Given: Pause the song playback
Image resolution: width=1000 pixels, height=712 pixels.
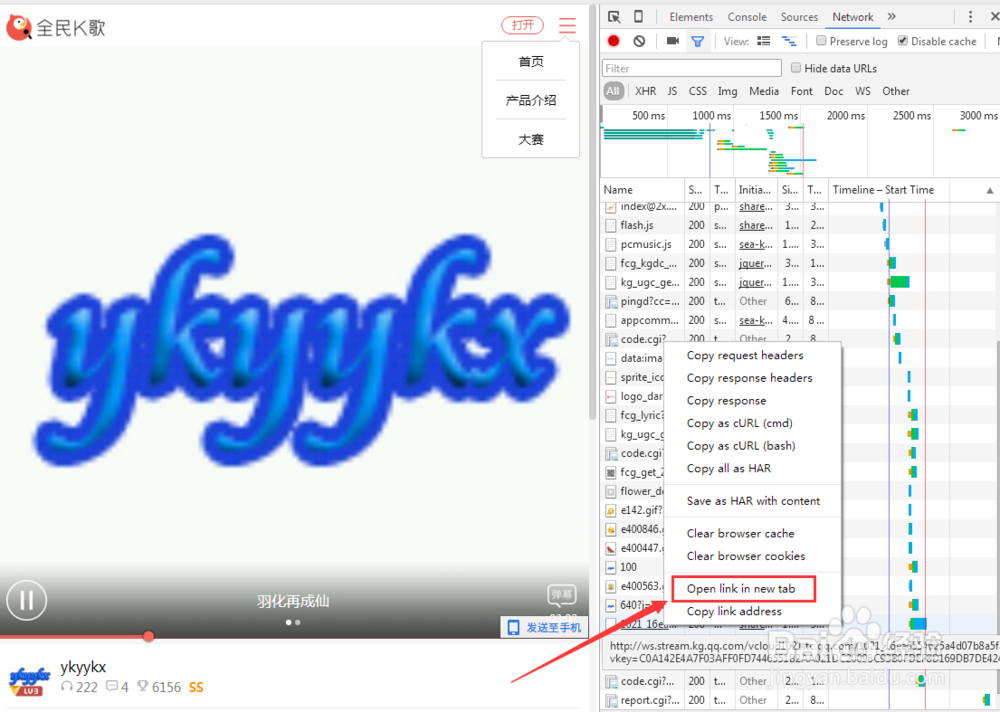Looking at the screenshot, I should tap(26, 600).
